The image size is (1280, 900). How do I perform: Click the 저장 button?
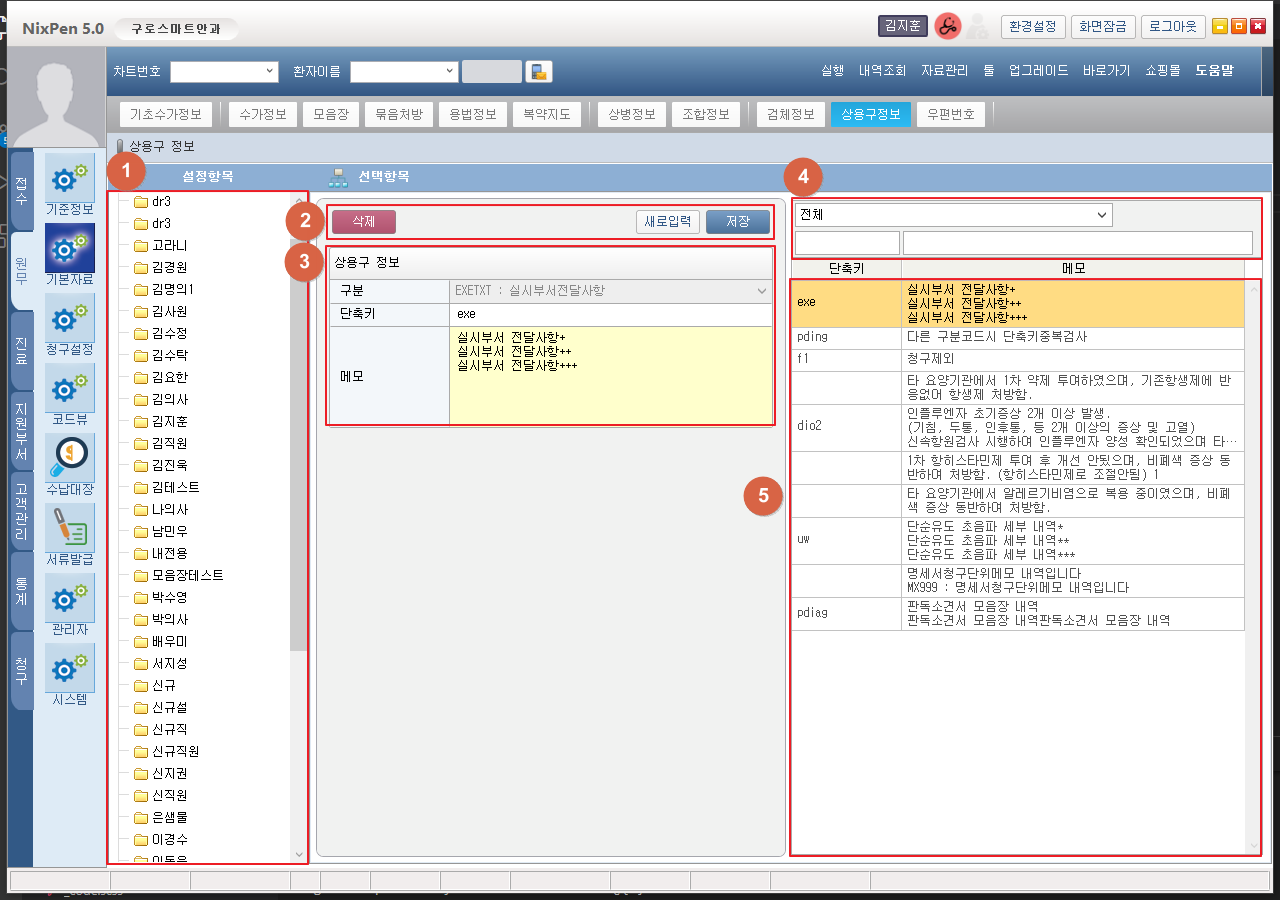pyautogui.click(x=737, y=222)
